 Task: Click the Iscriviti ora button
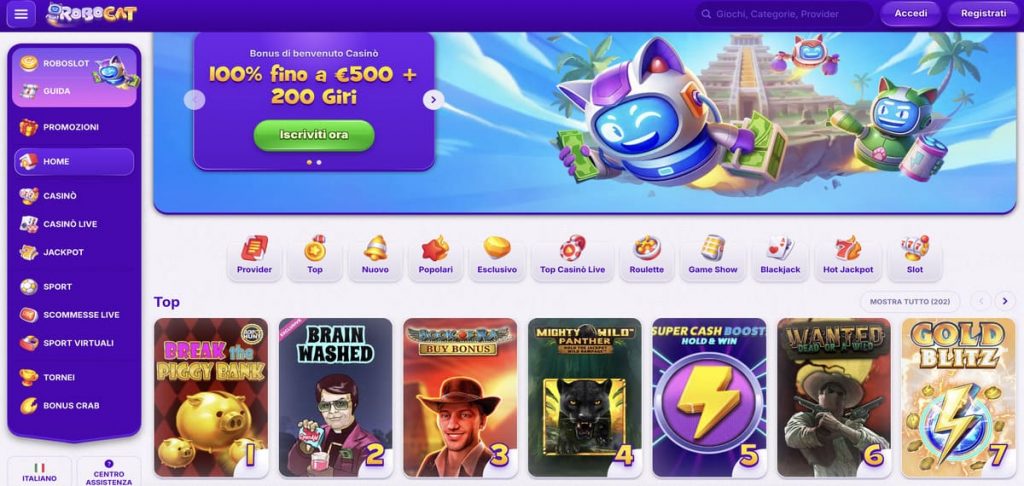[314, 135]
